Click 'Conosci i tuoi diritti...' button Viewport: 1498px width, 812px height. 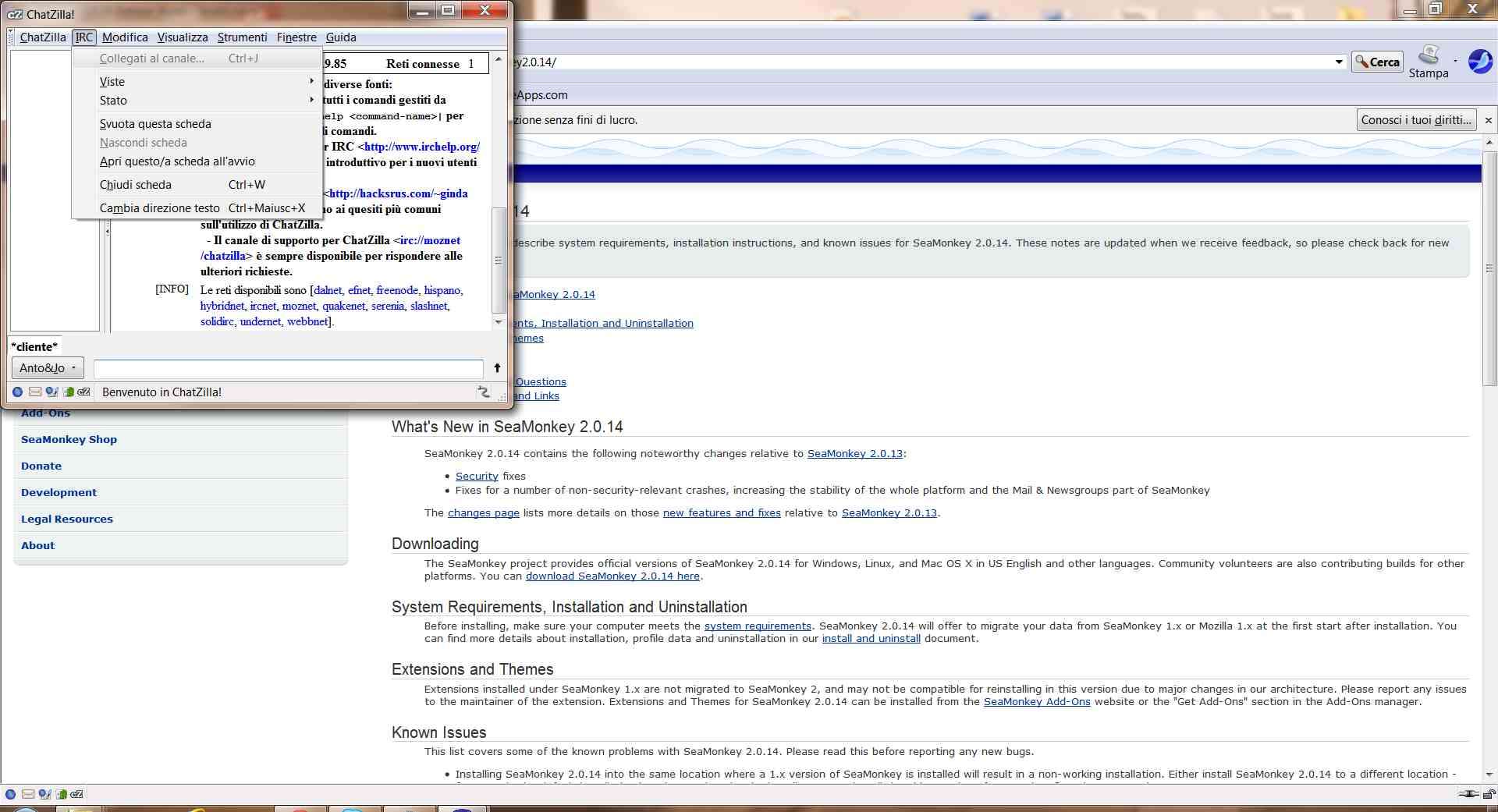[x=1415, y=120]
